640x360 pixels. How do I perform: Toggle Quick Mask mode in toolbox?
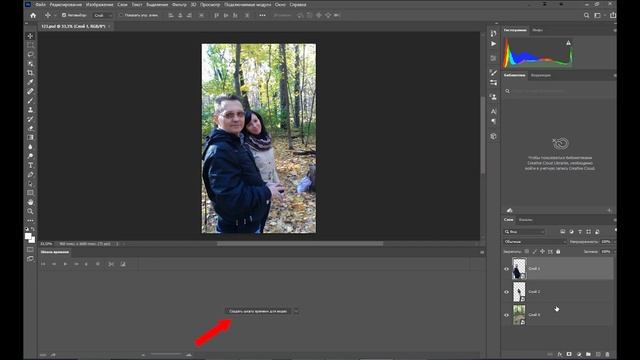(x=30, y=249)
